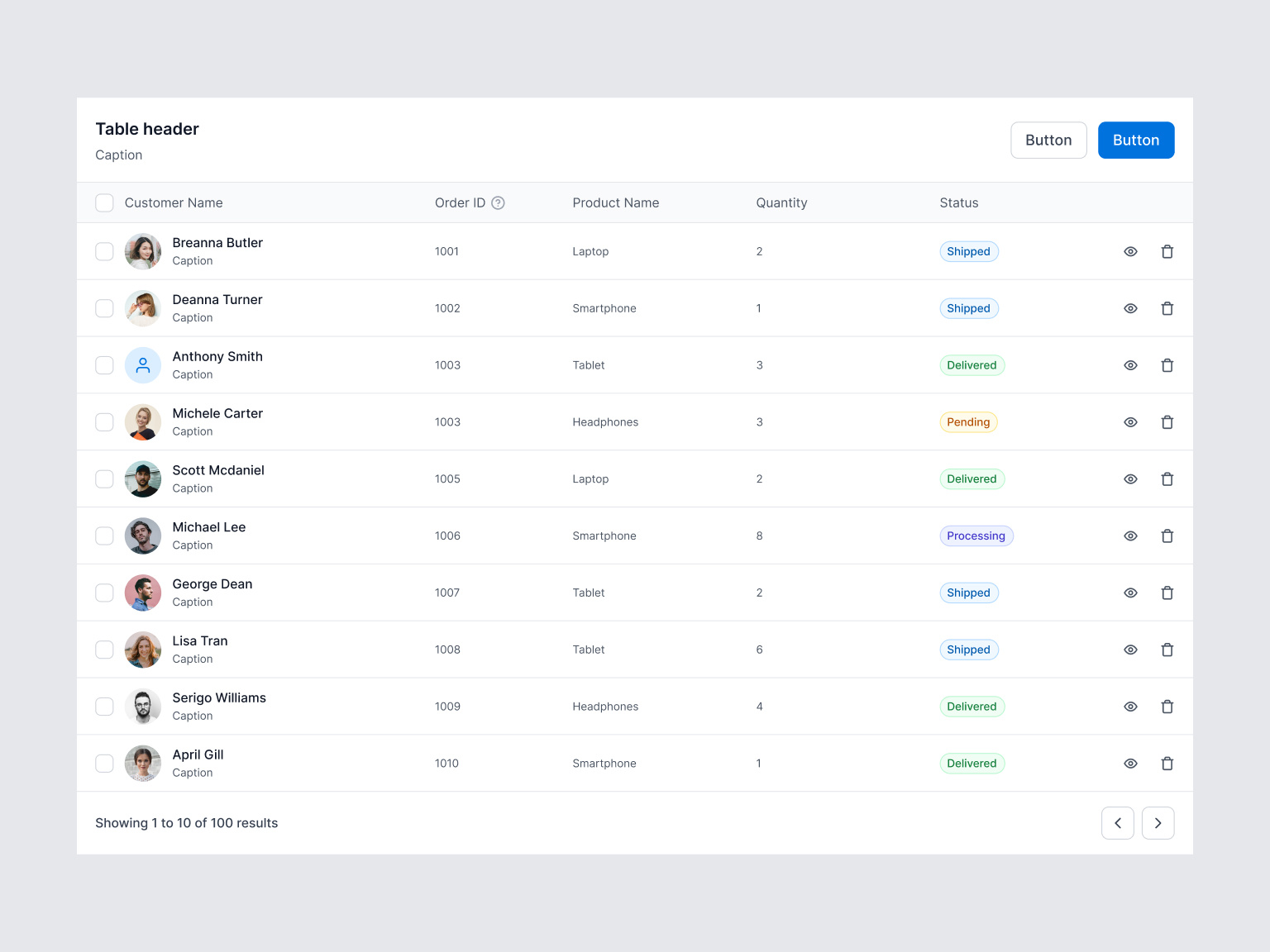Click the Shipped status badge for order 1007
Image resolution: width=1270 pixels, height=952 pixels.
coord(968,593)
